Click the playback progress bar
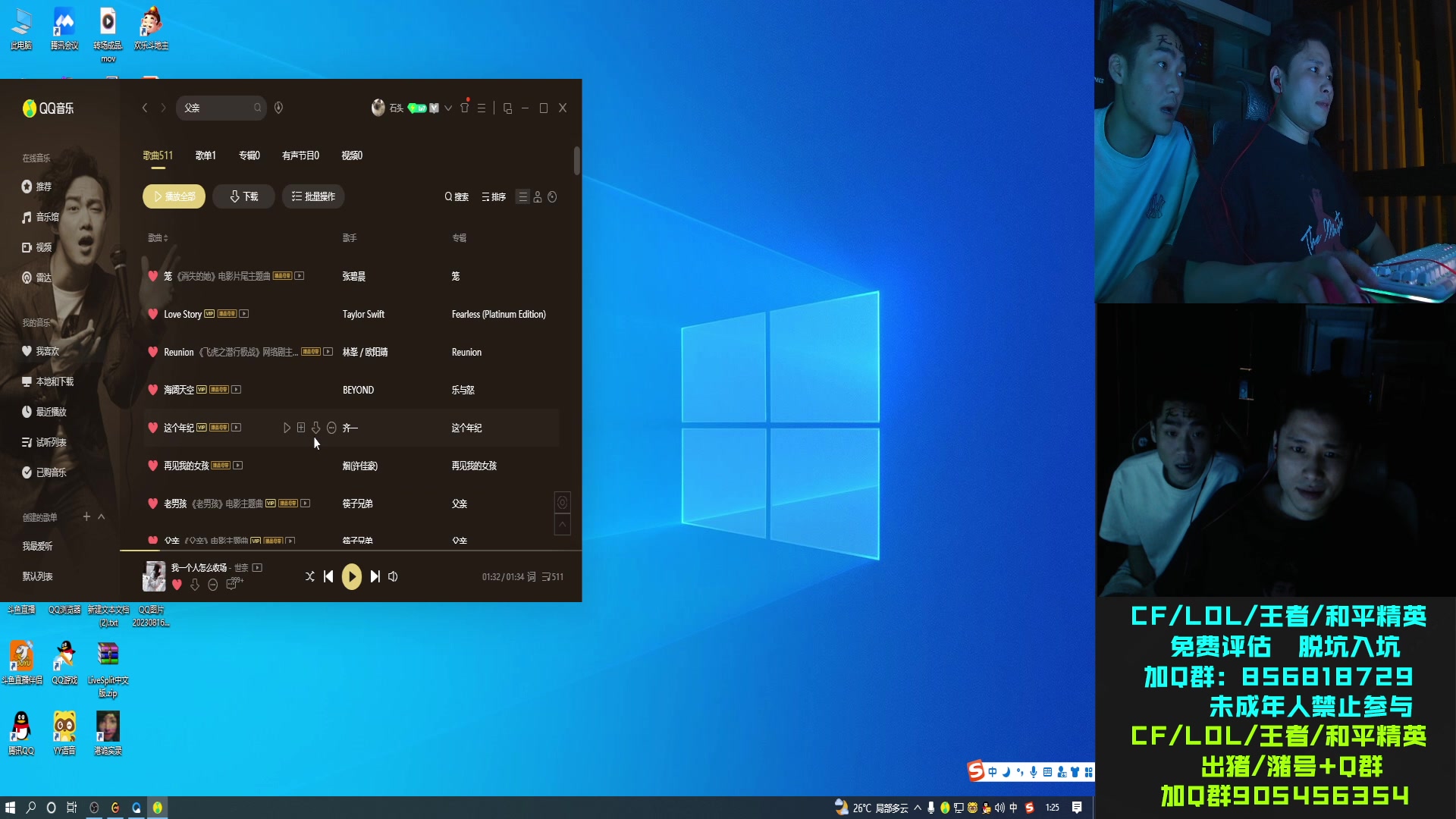The width and height of the screenshot is (1456, 819). click(x=350, y=550)
